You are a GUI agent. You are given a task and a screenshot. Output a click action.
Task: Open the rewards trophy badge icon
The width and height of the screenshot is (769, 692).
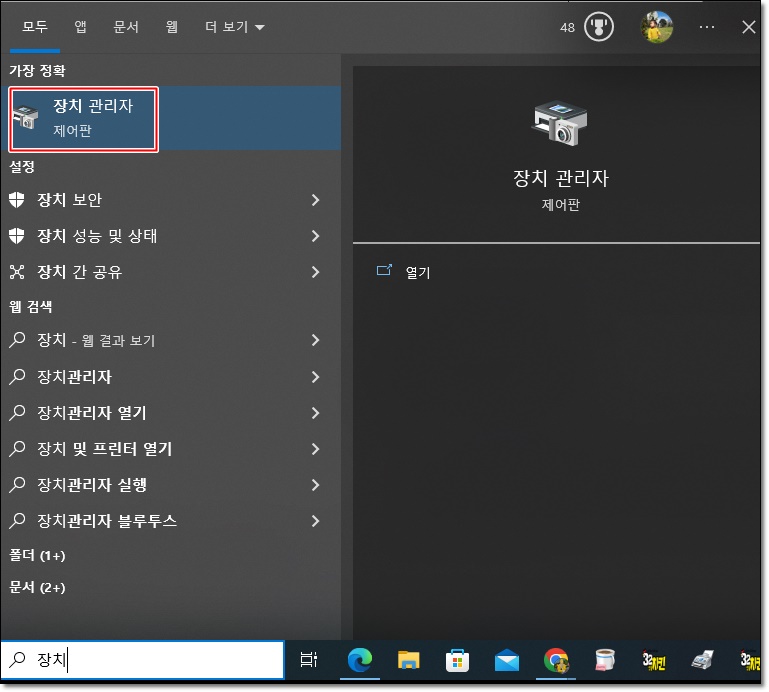(598, 26)
